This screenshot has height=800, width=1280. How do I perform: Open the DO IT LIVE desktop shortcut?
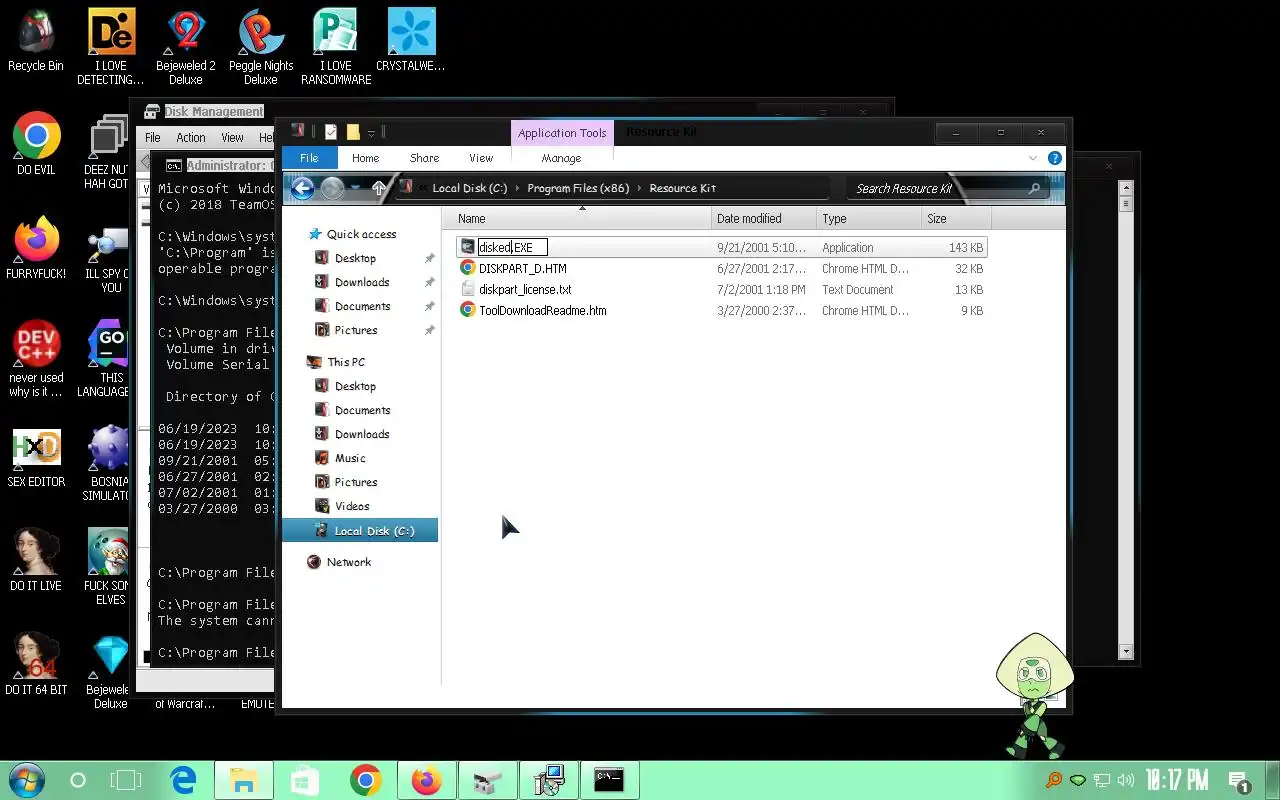tap(36, 560)
